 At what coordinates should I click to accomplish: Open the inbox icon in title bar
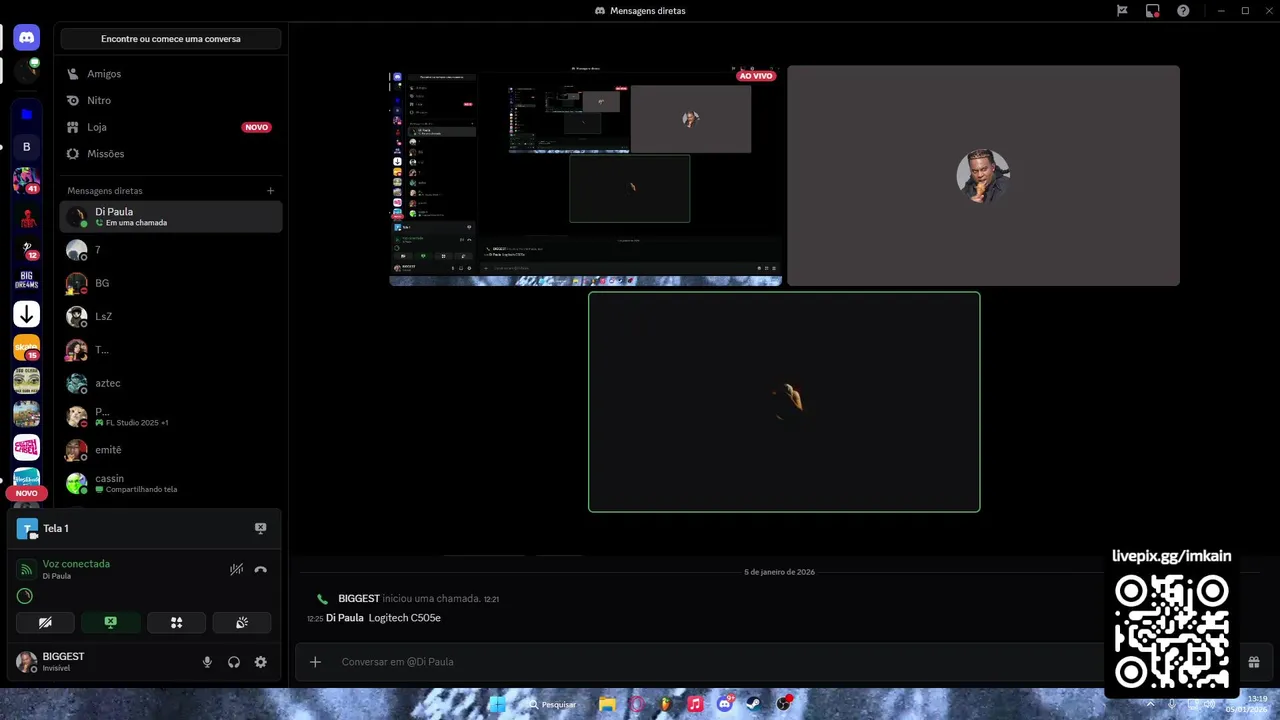[x=1122, y=11]
